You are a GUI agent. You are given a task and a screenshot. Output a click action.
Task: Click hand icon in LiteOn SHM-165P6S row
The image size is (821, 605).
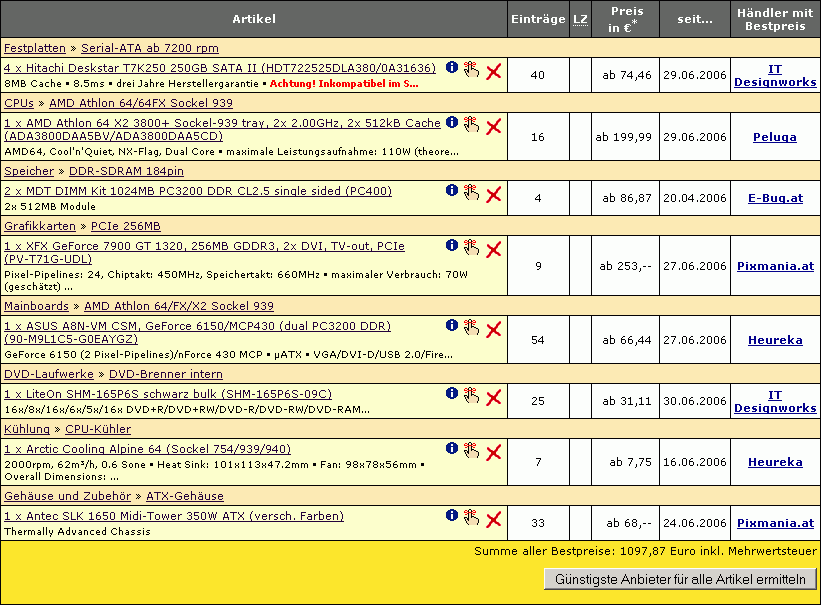coord(471,396)
